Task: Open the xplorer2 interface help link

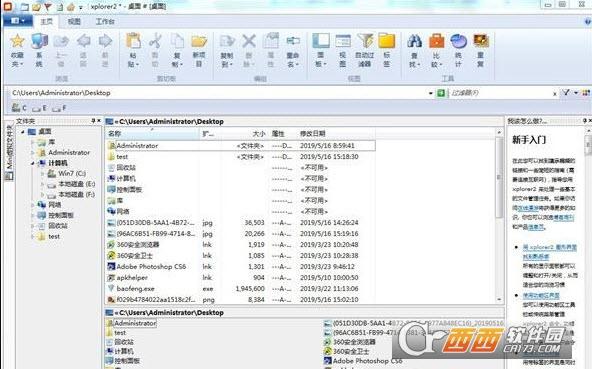Action: (549, 252)
